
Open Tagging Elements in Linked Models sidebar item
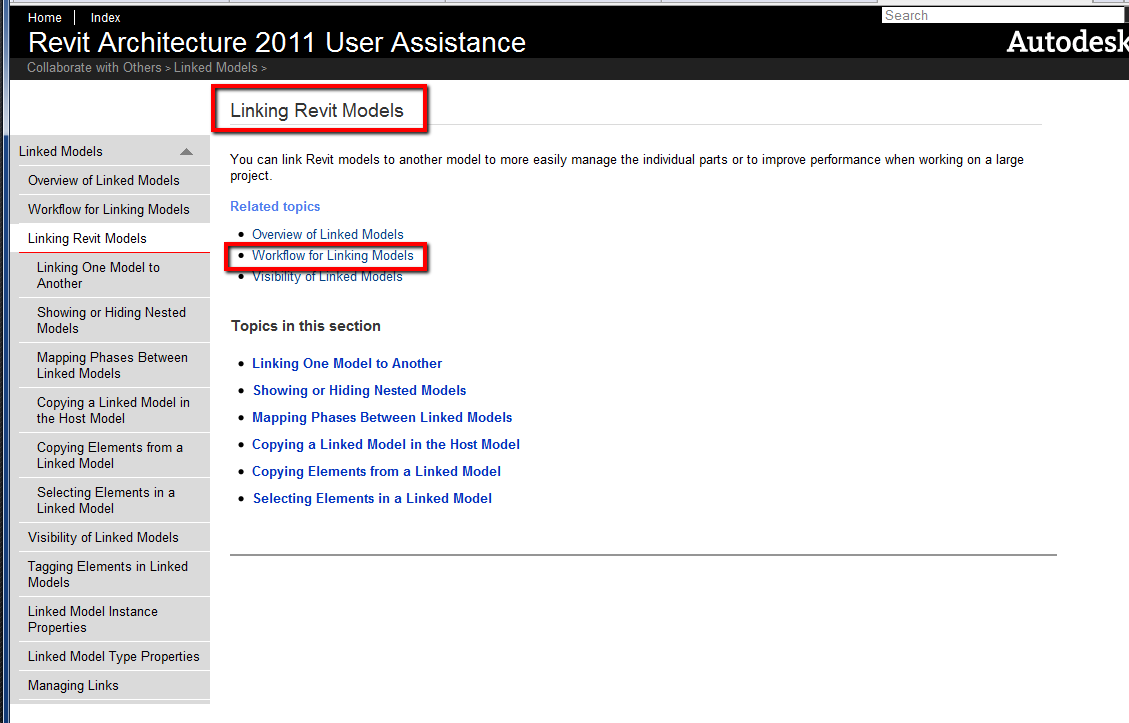click(x=108, y=574)
